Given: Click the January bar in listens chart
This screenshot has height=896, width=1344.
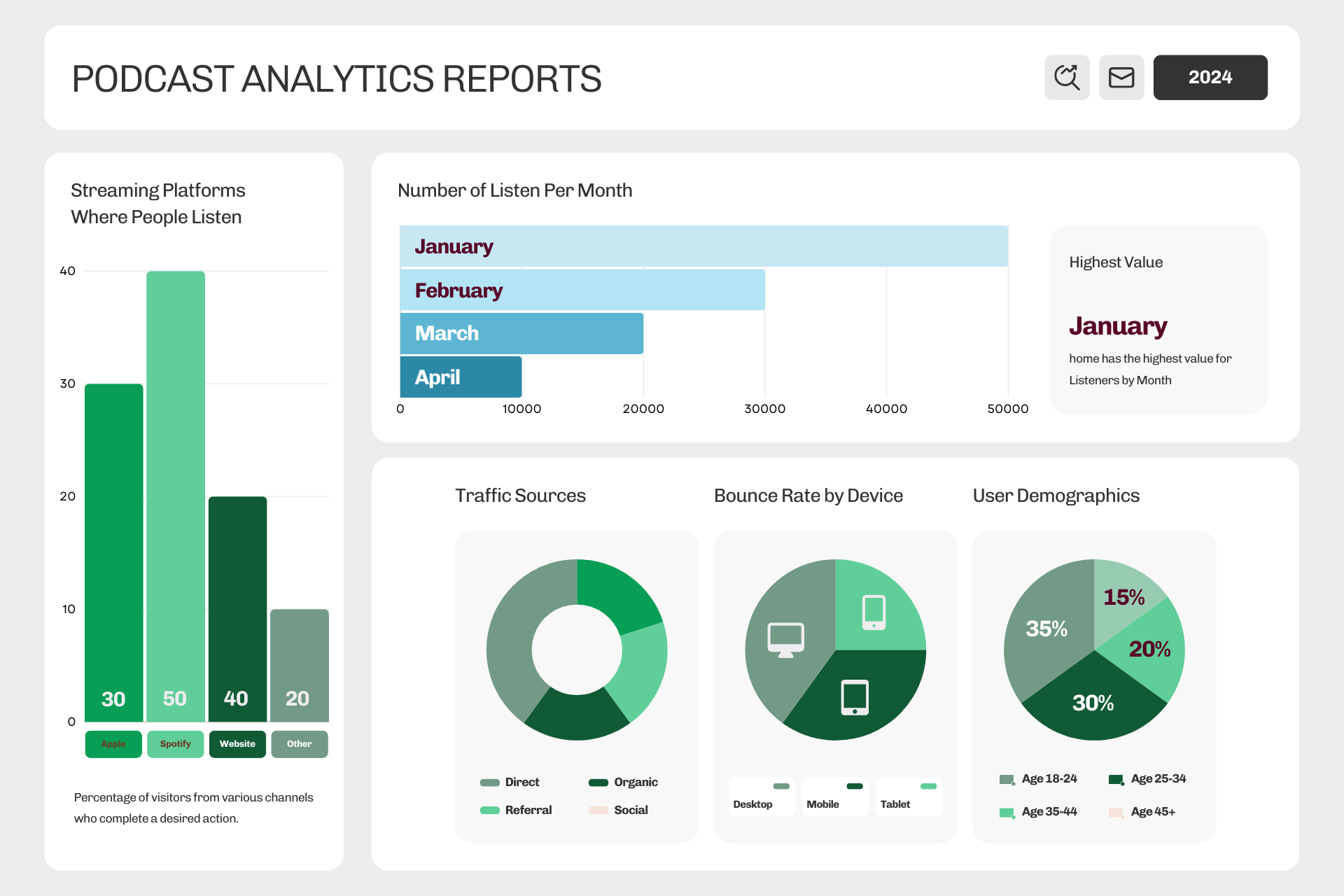Looking at the screenshot, I should tap(703, 246).
